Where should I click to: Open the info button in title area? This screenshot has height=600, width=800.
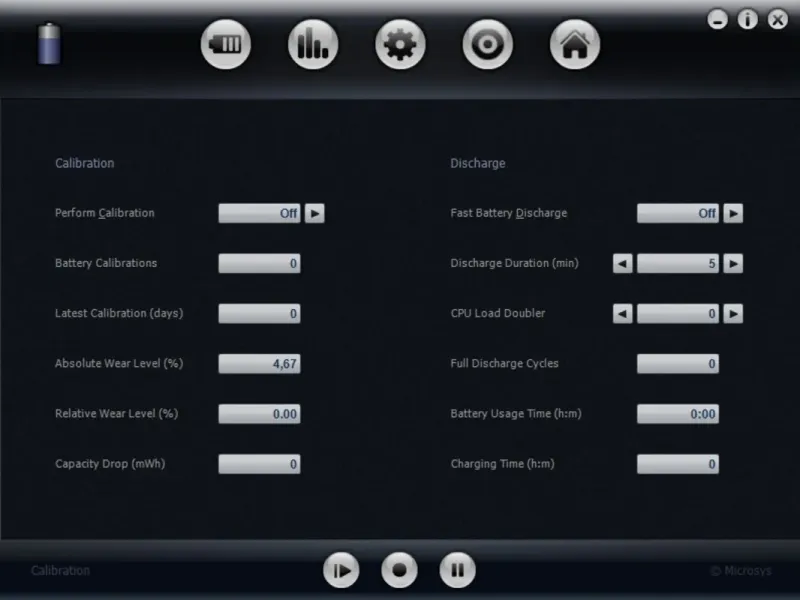(747, 20)
